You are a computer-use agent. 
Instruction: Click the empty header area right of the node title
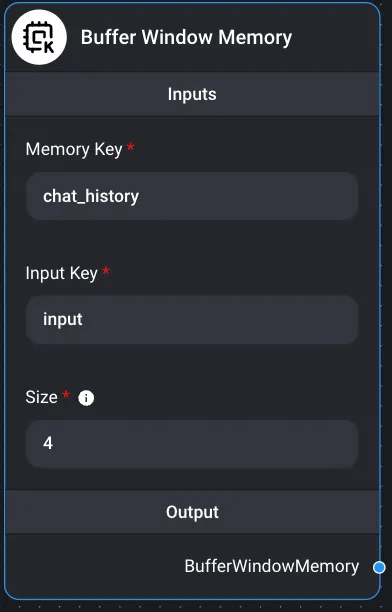point(334,37)
